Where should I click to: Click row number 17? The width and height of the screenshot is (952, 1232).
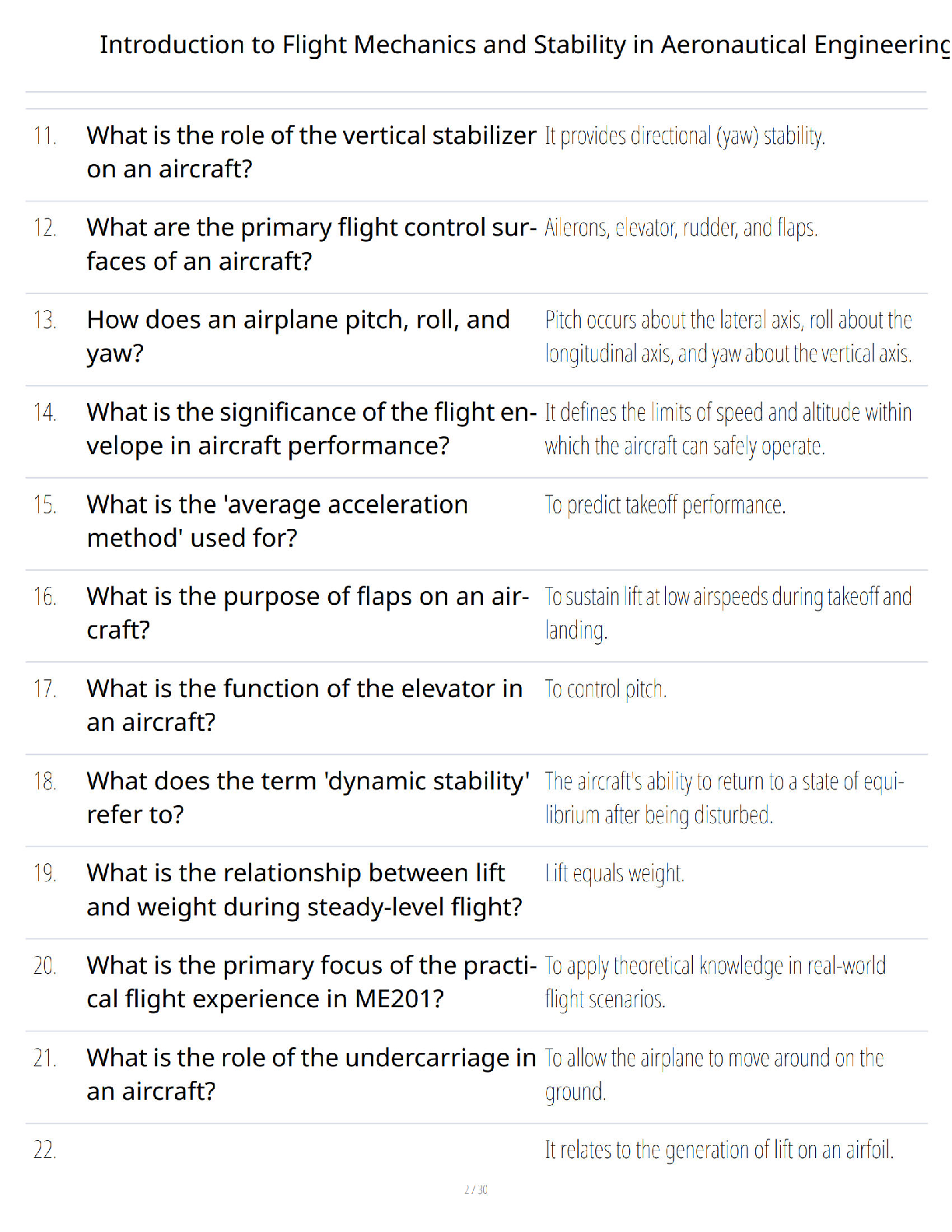pyautogui.click(x=44, y=688)
